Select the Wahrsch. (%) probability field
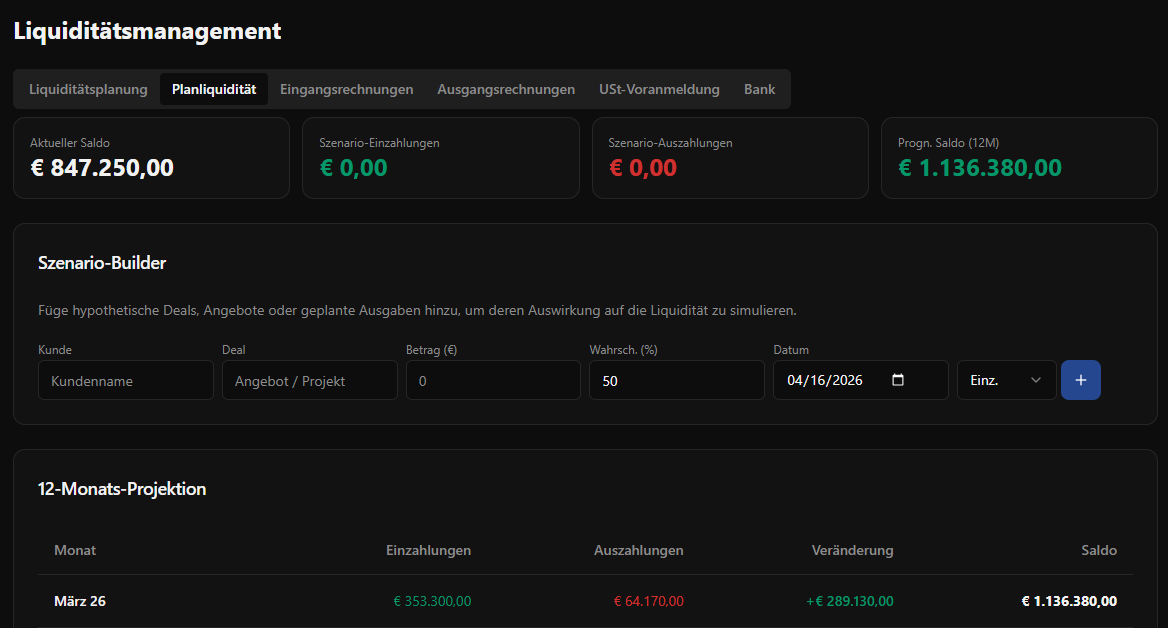The height and width of the screenshot is (628, 1168). tap(677, 380)
